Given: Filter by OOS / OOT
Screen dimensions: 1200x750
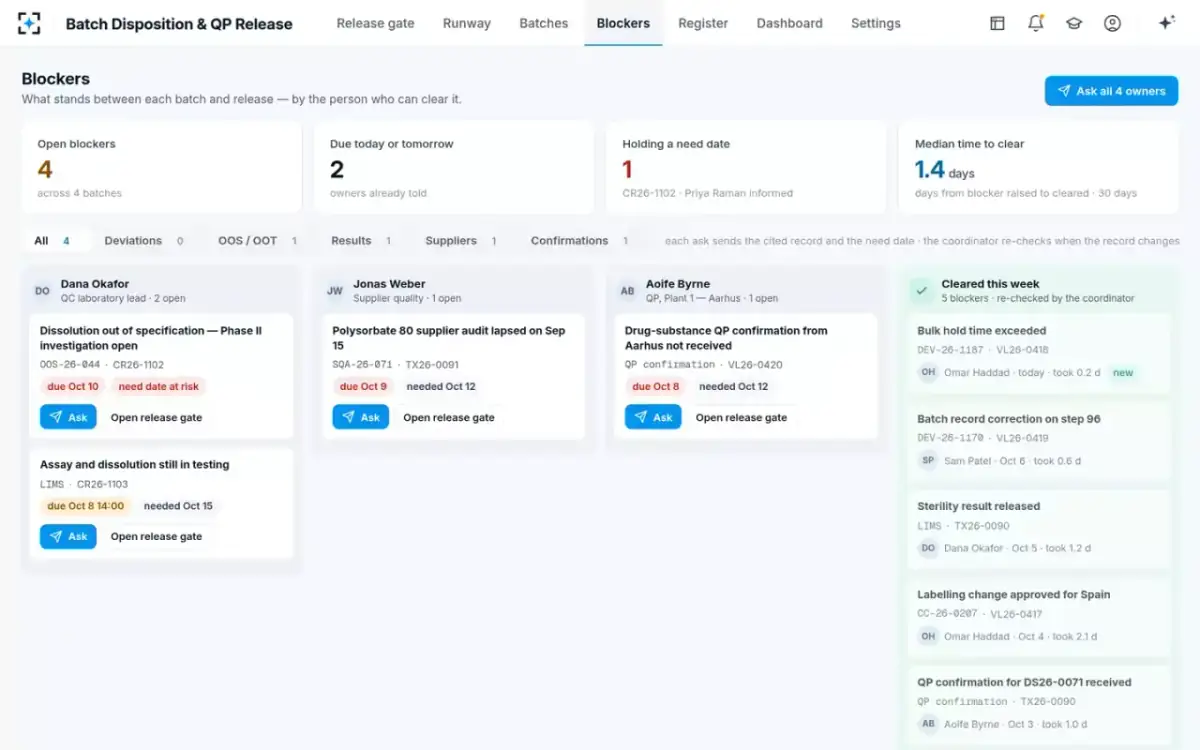Looking at the screenshot, I should (258, 241).
